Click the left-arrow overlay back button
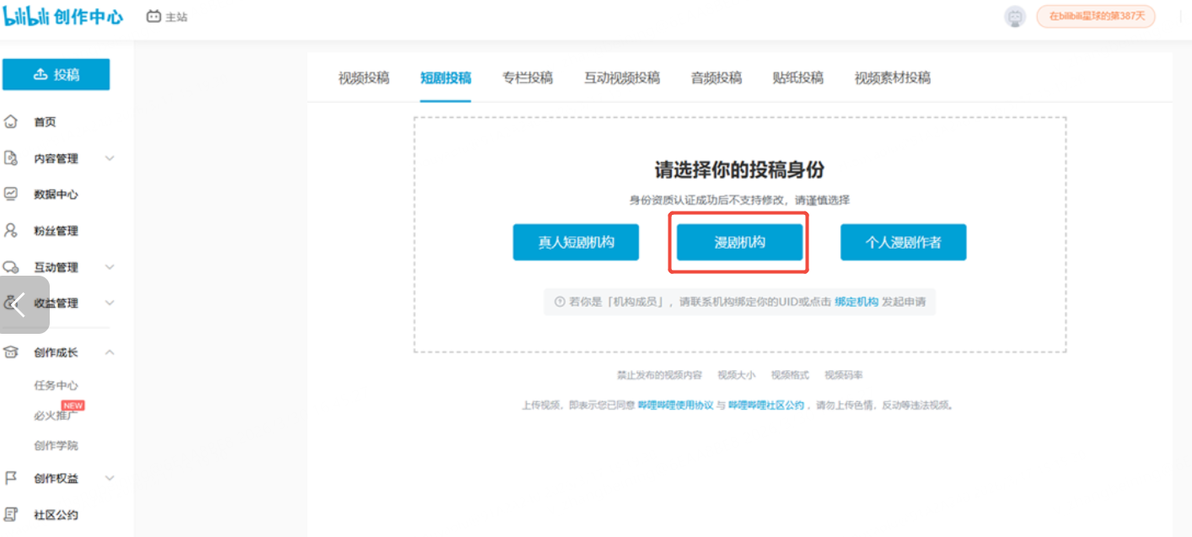Image resolution: width=1192 pixels, height=537 pixels. (x=24, y=304)
